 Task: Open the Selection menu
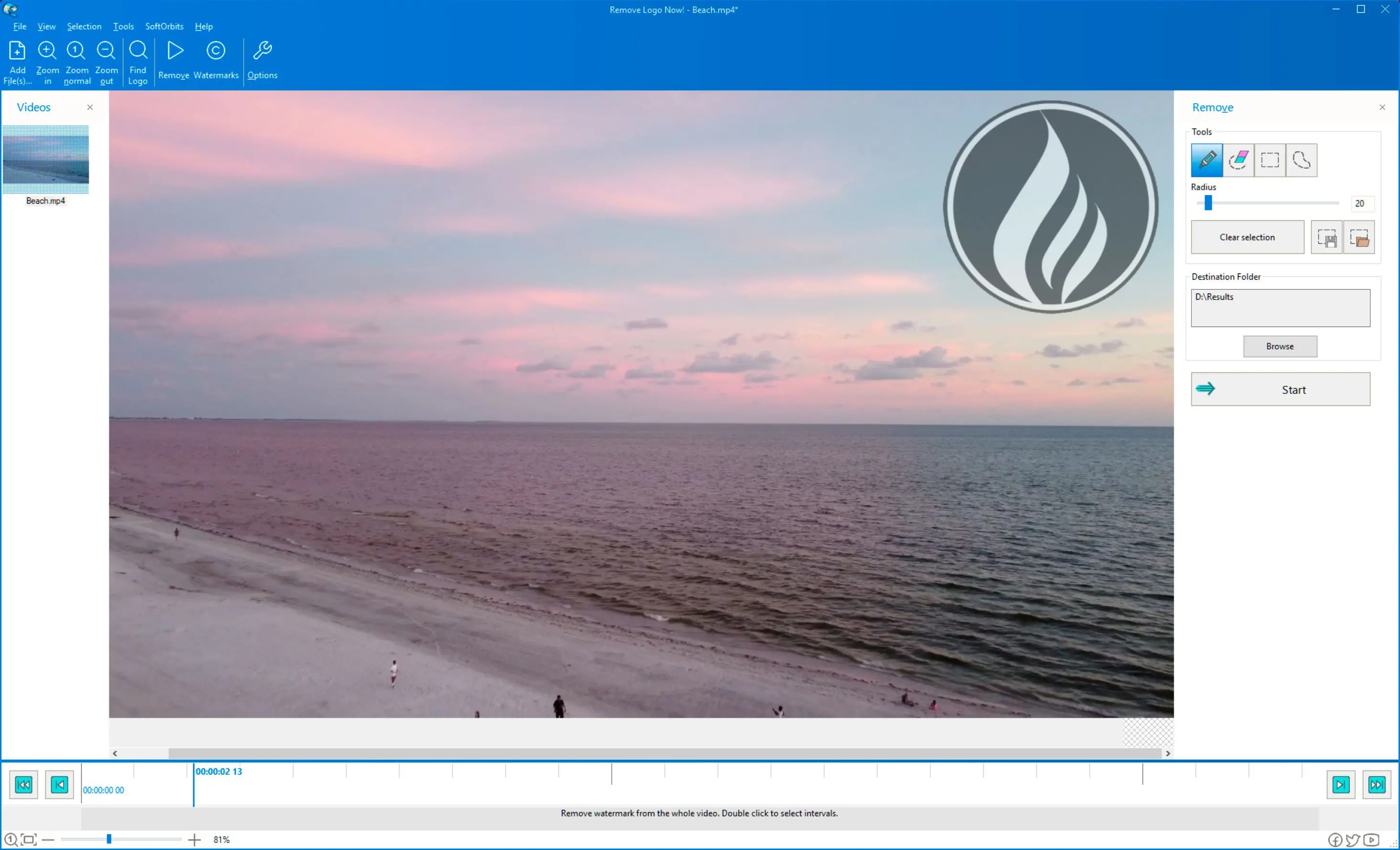(x=84, y=25)
